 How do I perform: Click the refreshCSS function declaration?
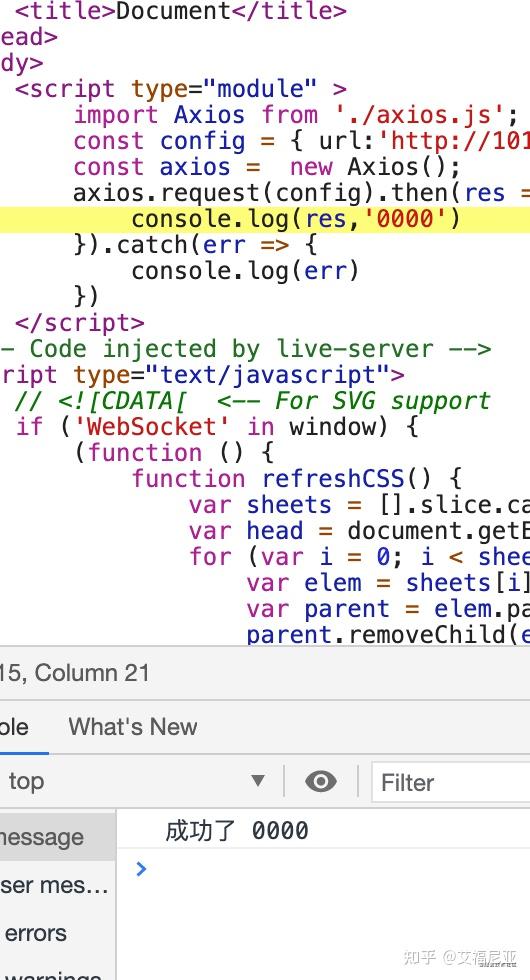[297, 479]
